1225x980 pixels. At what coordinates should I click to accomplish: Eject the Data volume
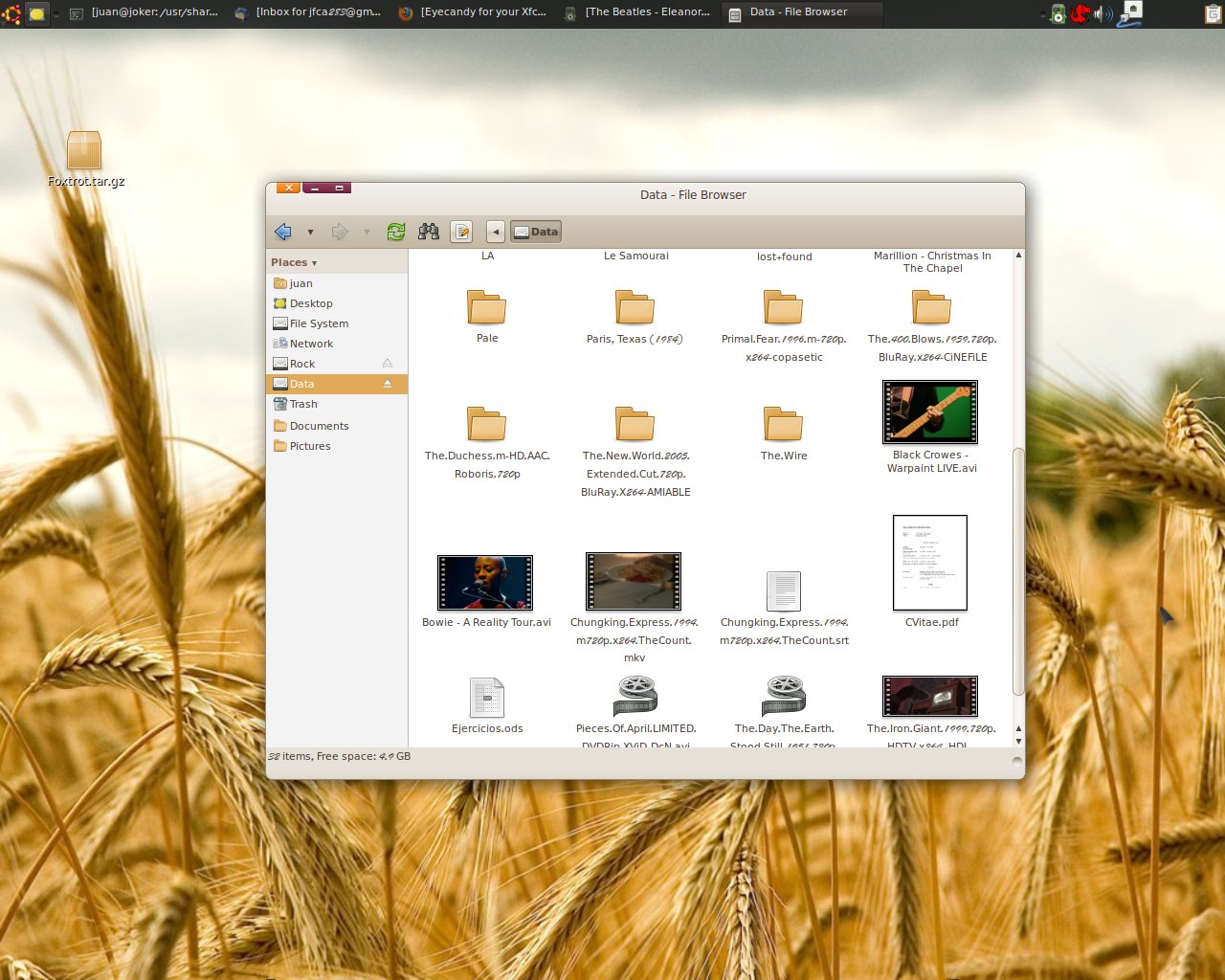[x=388, y=384]
